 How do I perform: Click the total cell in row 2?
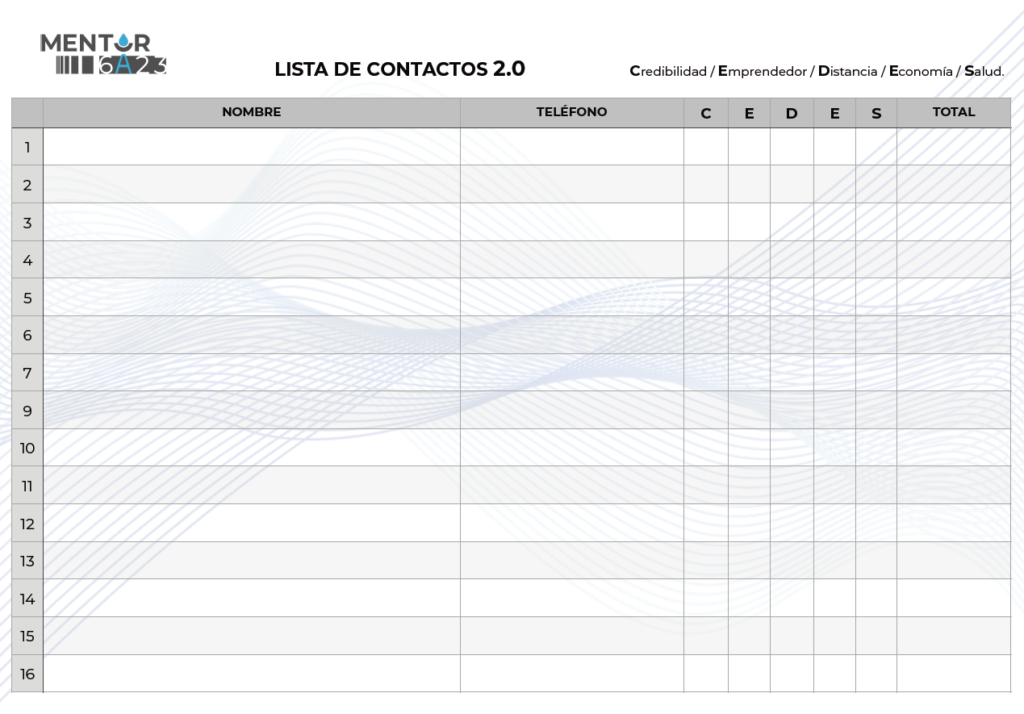(953, 184)
